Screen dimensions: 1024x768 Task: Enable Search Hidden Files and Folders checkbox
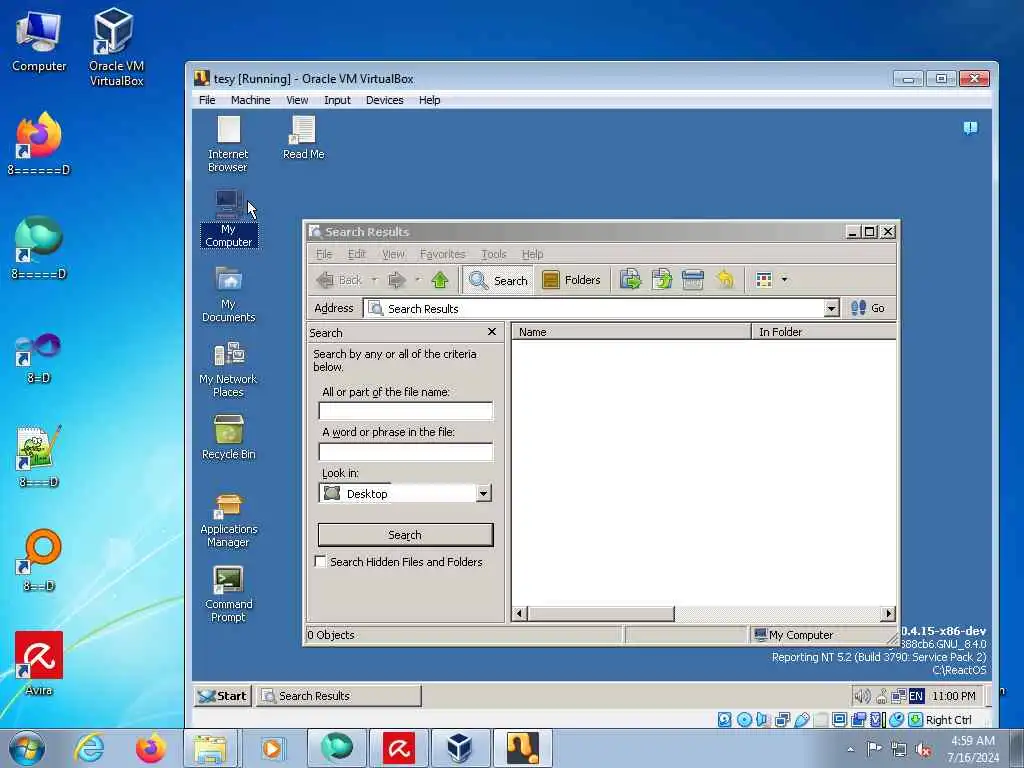tap(321, 562)
